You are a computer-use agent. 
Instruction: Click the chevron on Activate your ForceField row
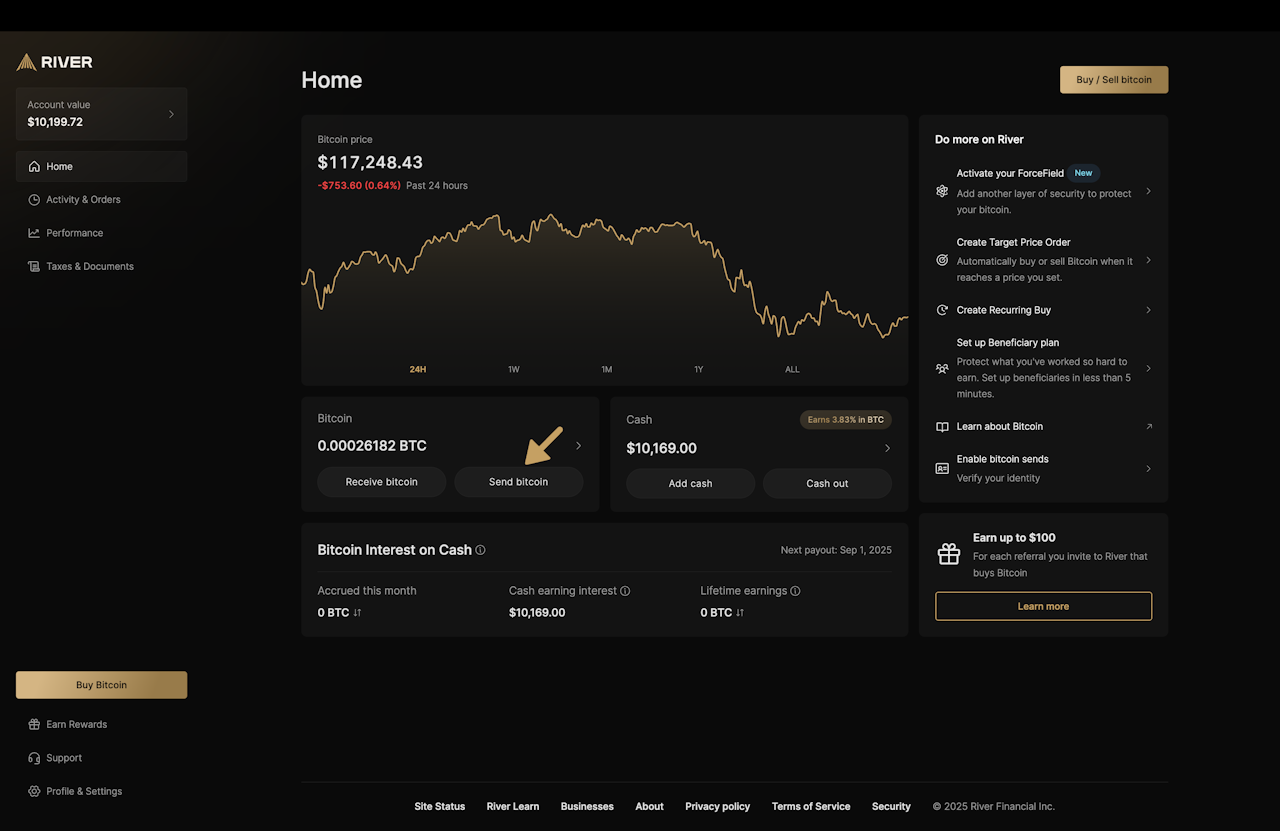[x=1148, y=191]
